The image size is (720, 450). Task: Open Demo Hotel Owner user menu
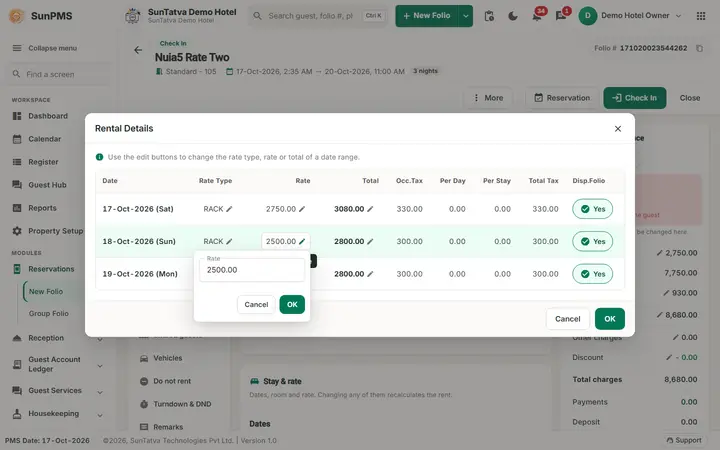tap(630, 16)
